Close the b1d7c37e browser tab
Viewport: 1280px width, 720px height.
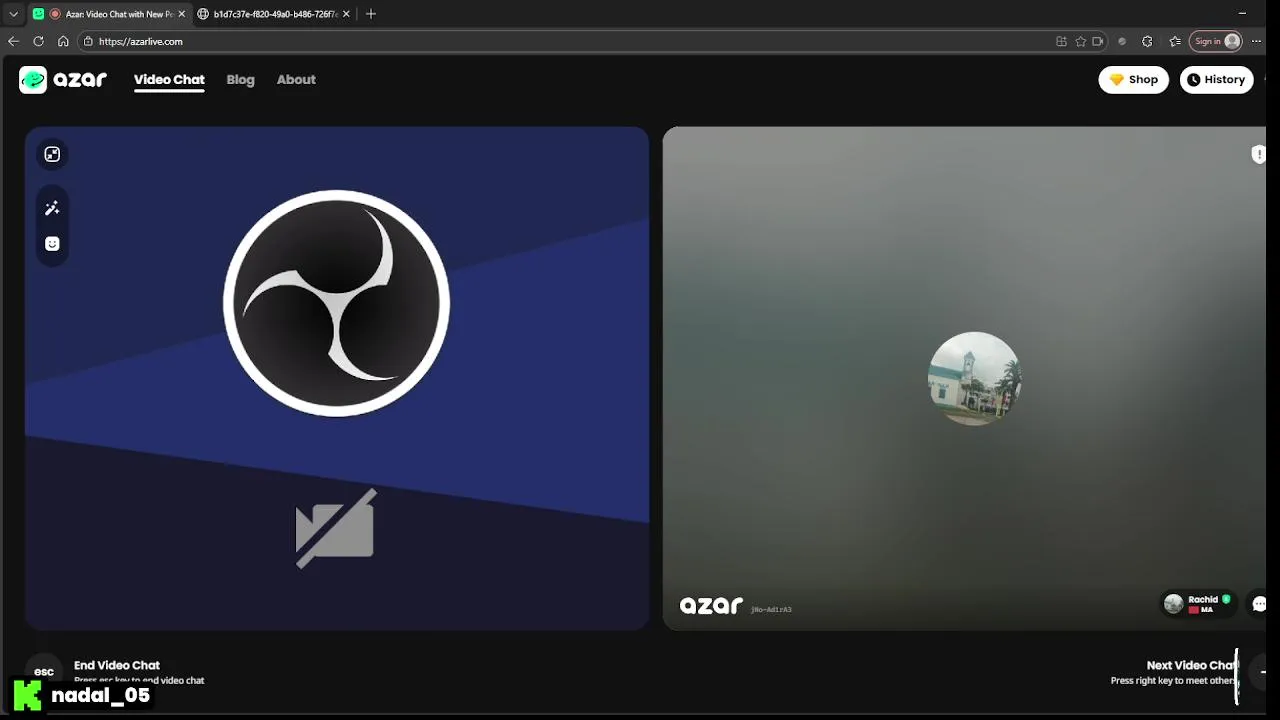coord(346,14)
